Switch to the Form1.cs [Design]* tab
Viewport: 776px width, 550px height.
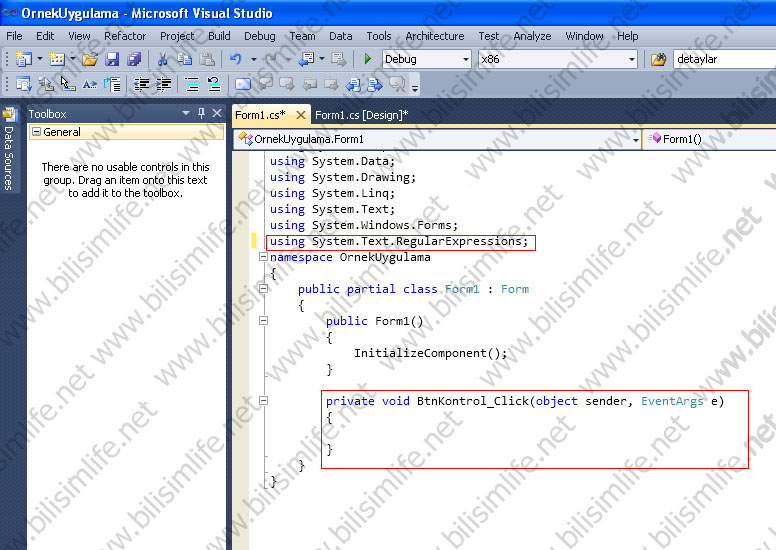(361, 115)
